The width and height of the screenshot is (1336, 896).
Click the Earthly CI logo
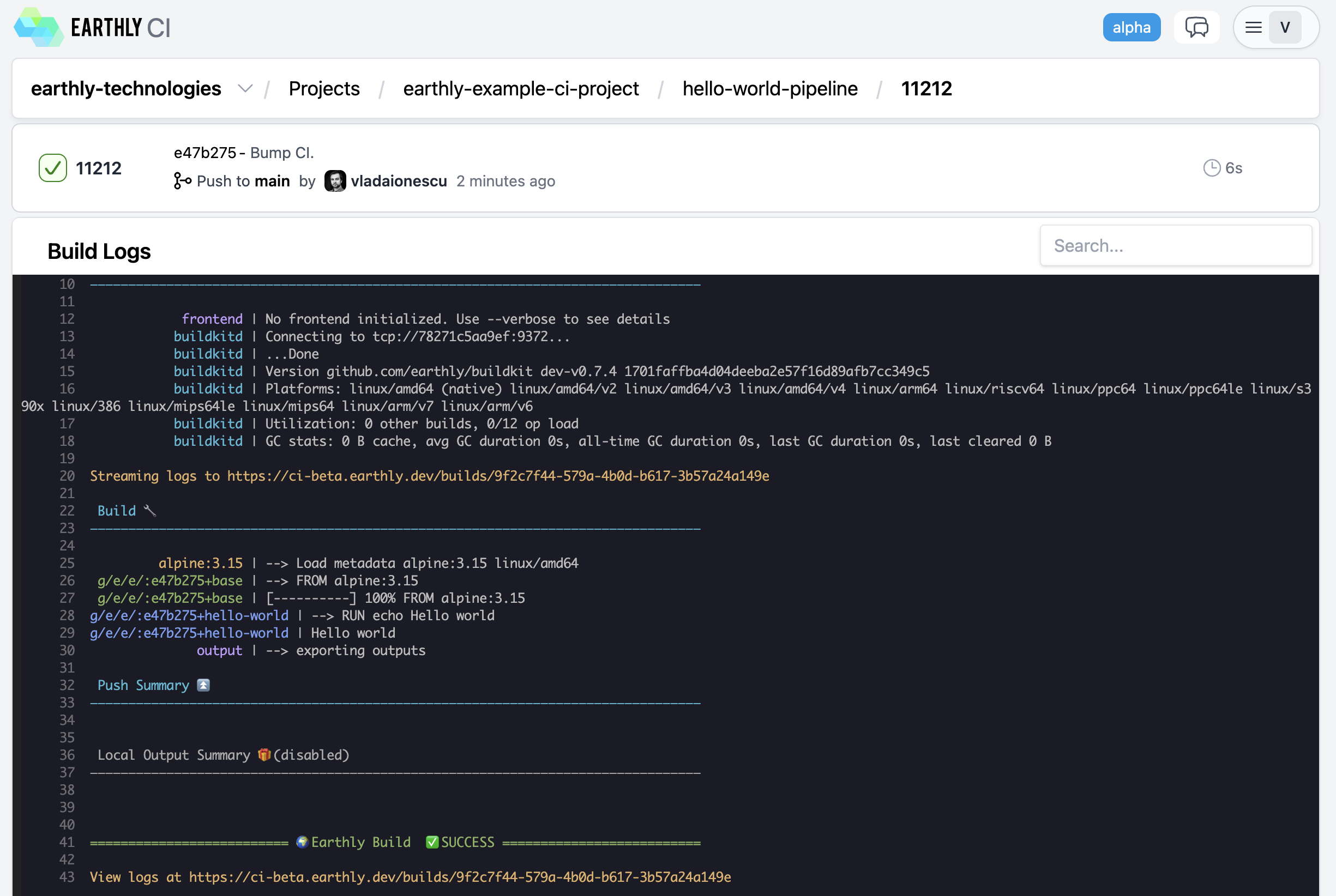click(x=92, y=27)
